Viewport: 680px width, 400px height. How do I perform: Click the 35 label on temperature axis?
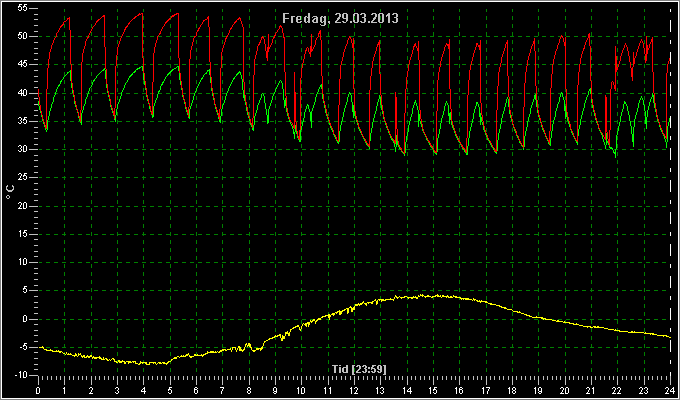[23, 121]
